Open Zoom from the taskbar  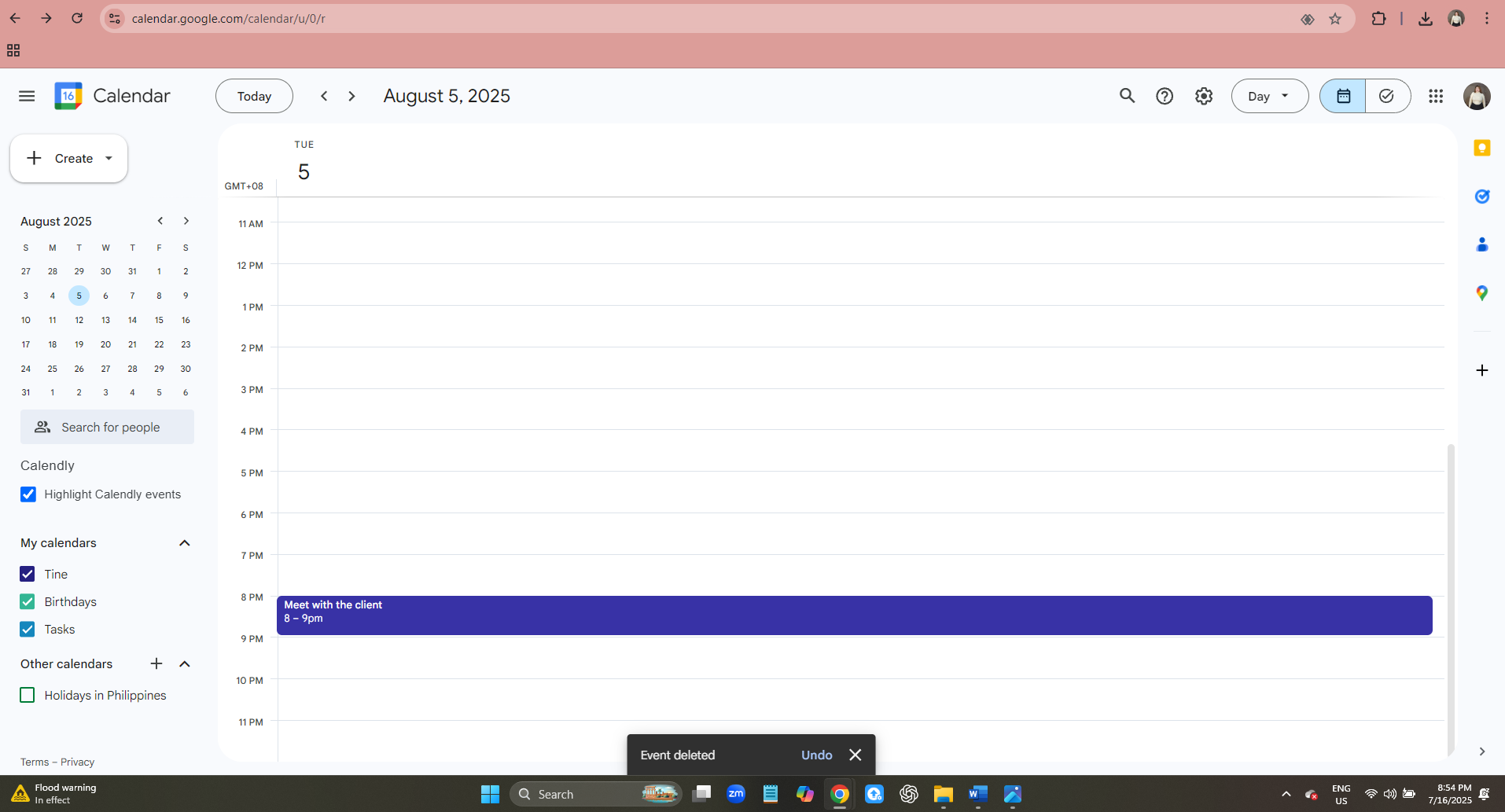click(736, 794)
